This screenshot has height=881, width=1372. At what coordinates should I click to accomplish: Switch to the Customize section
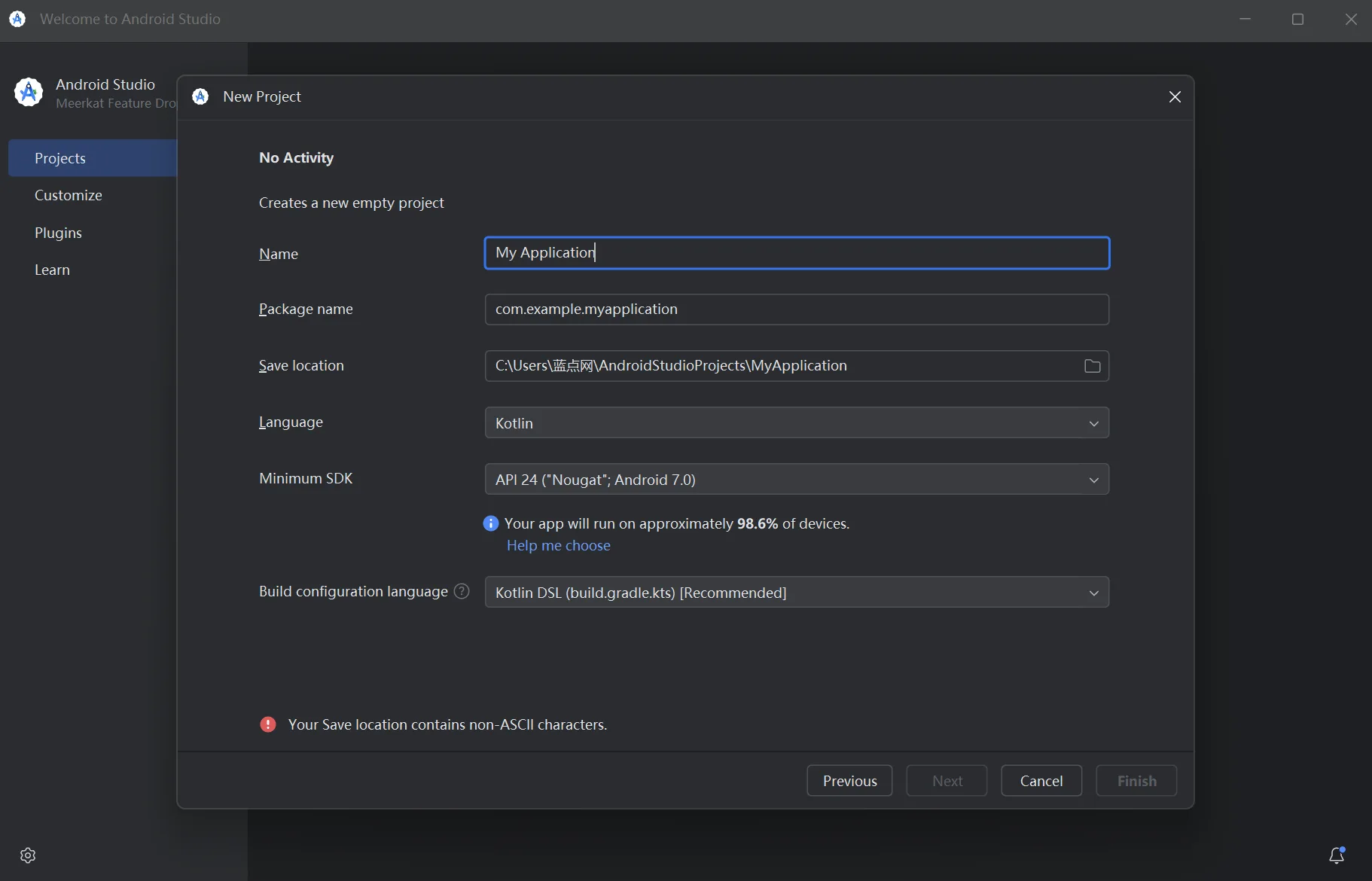[x=69, y=195]
